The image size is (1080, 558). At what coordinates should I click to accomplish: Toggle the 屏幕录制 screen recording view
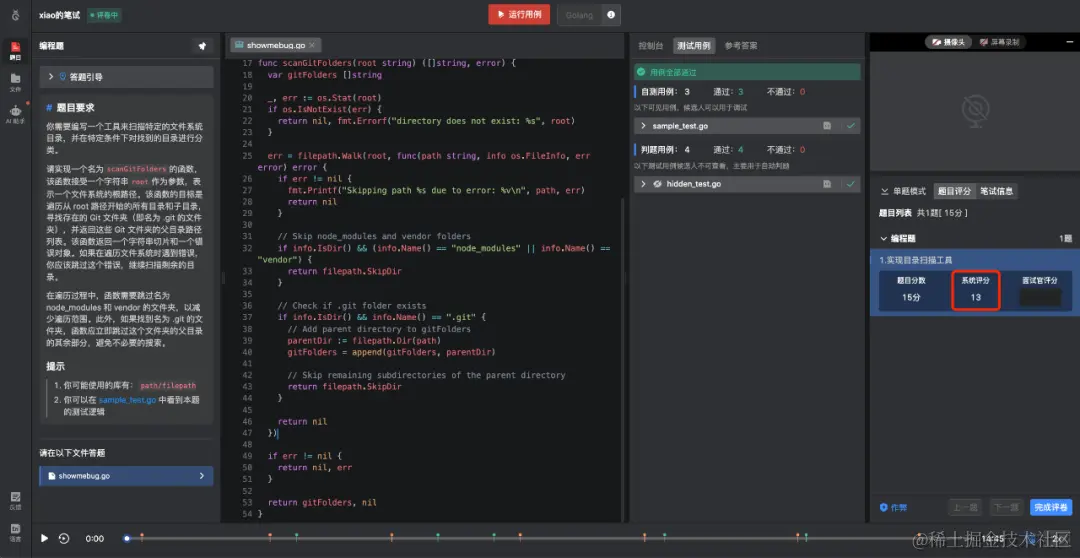pos(998,42)
